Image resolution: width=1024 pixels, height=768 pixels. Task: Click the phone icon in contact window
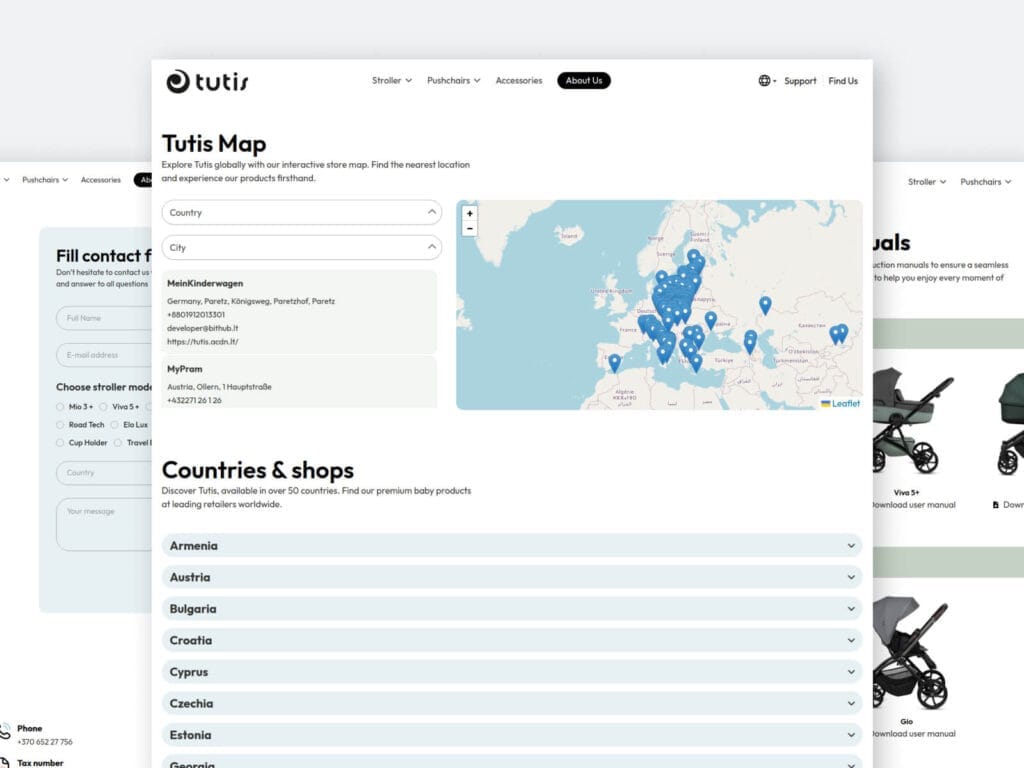[x=5, y=731]
